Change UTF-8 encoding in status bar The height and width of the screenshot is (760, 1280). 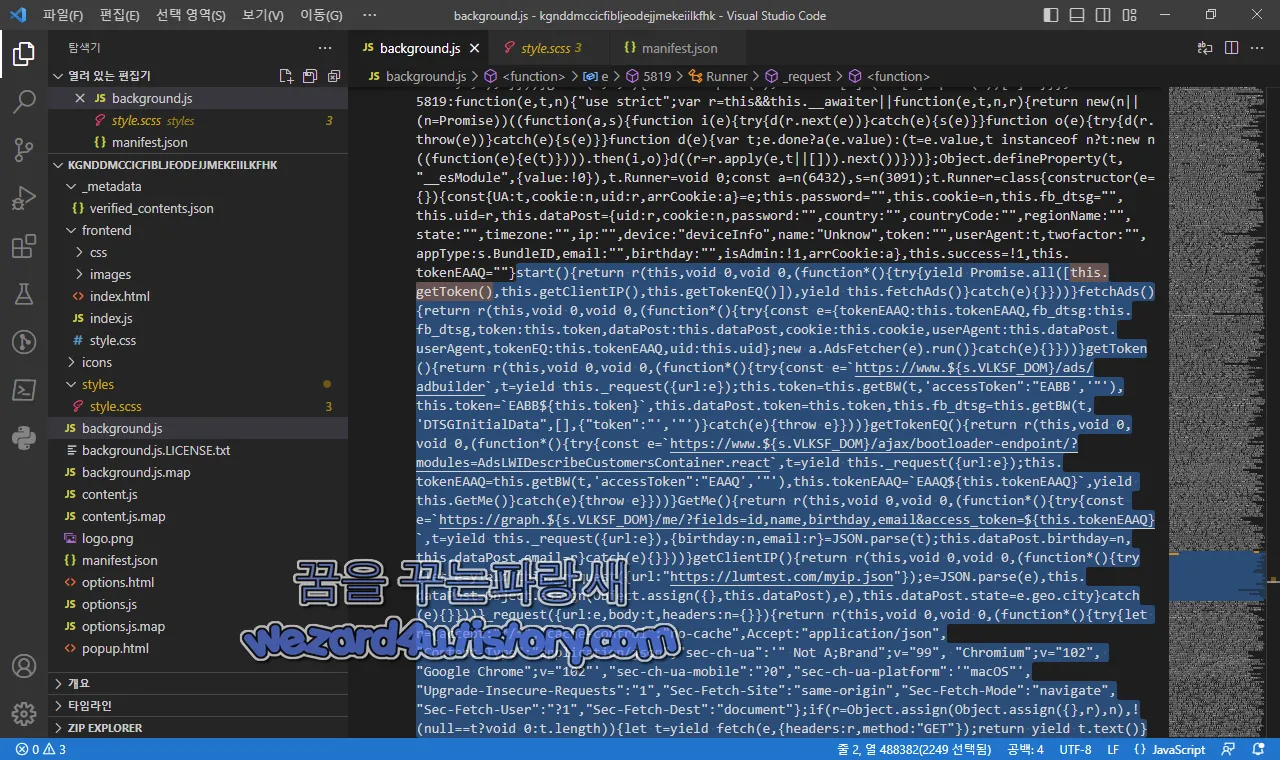click(1075, 749)
